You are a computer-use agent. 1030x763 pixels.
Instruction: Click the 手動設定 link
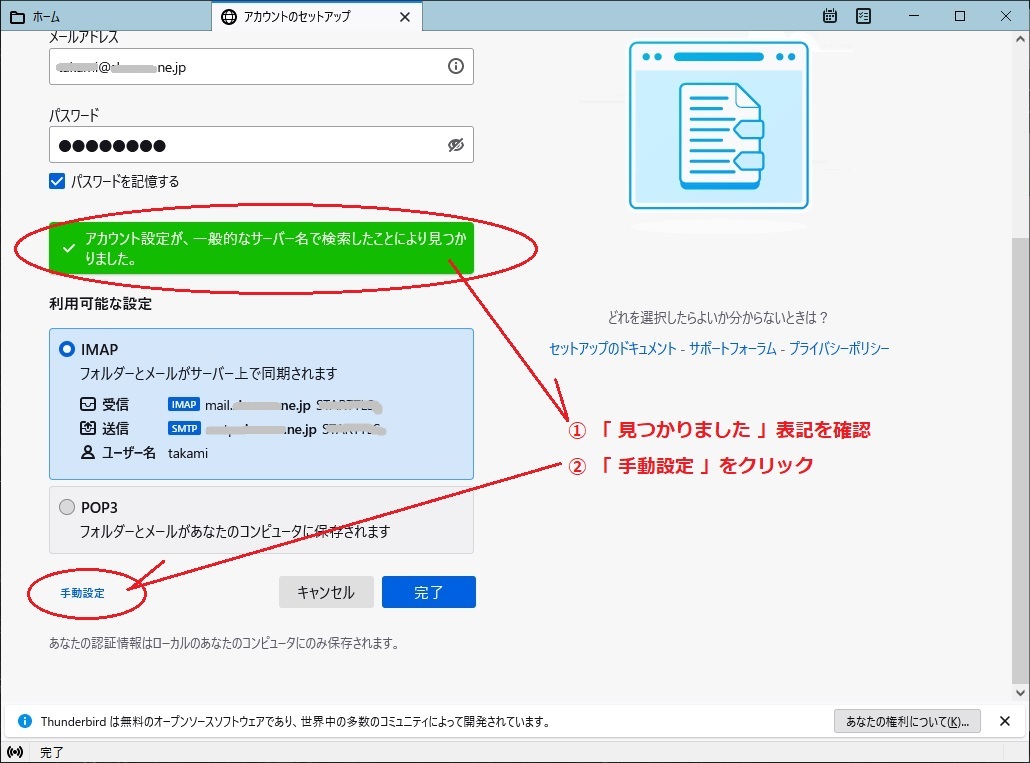[82, 593]
